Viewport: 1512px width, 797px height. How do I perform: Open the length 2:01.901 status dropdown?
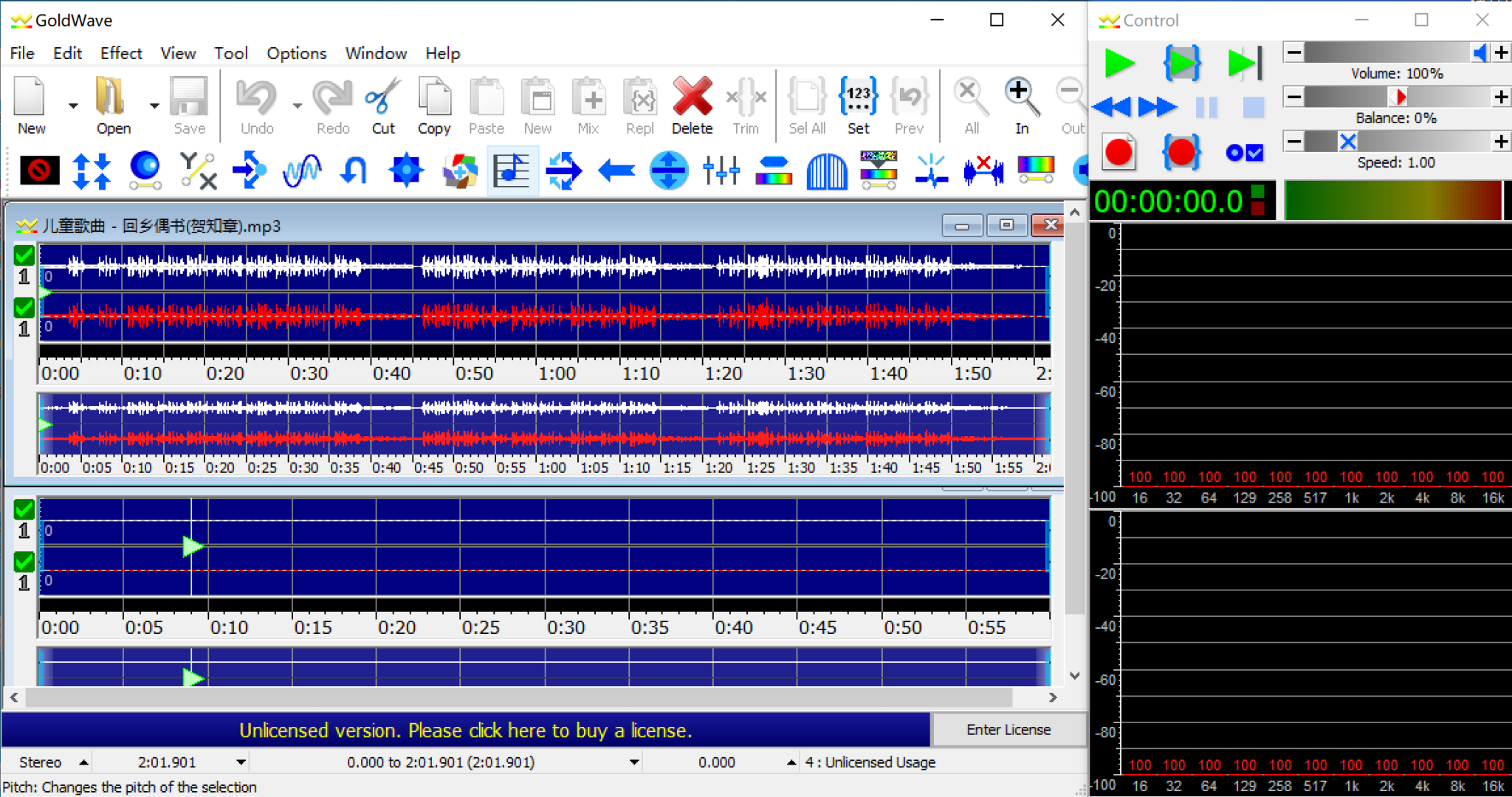coord(241,762)
